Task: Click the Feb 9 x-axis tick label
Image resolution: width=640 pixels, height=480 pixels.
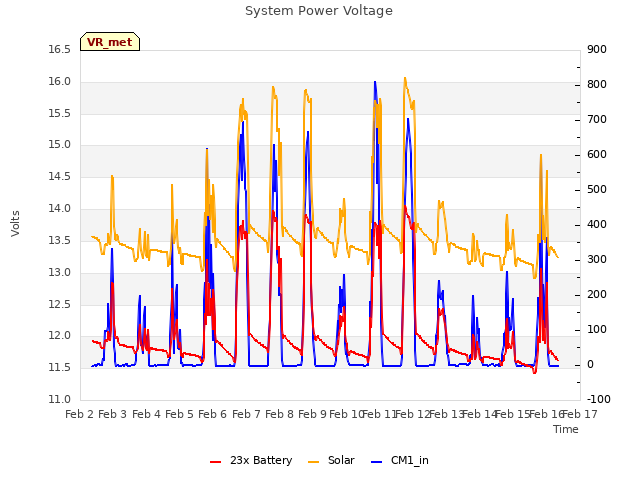Action: [312, 414]
